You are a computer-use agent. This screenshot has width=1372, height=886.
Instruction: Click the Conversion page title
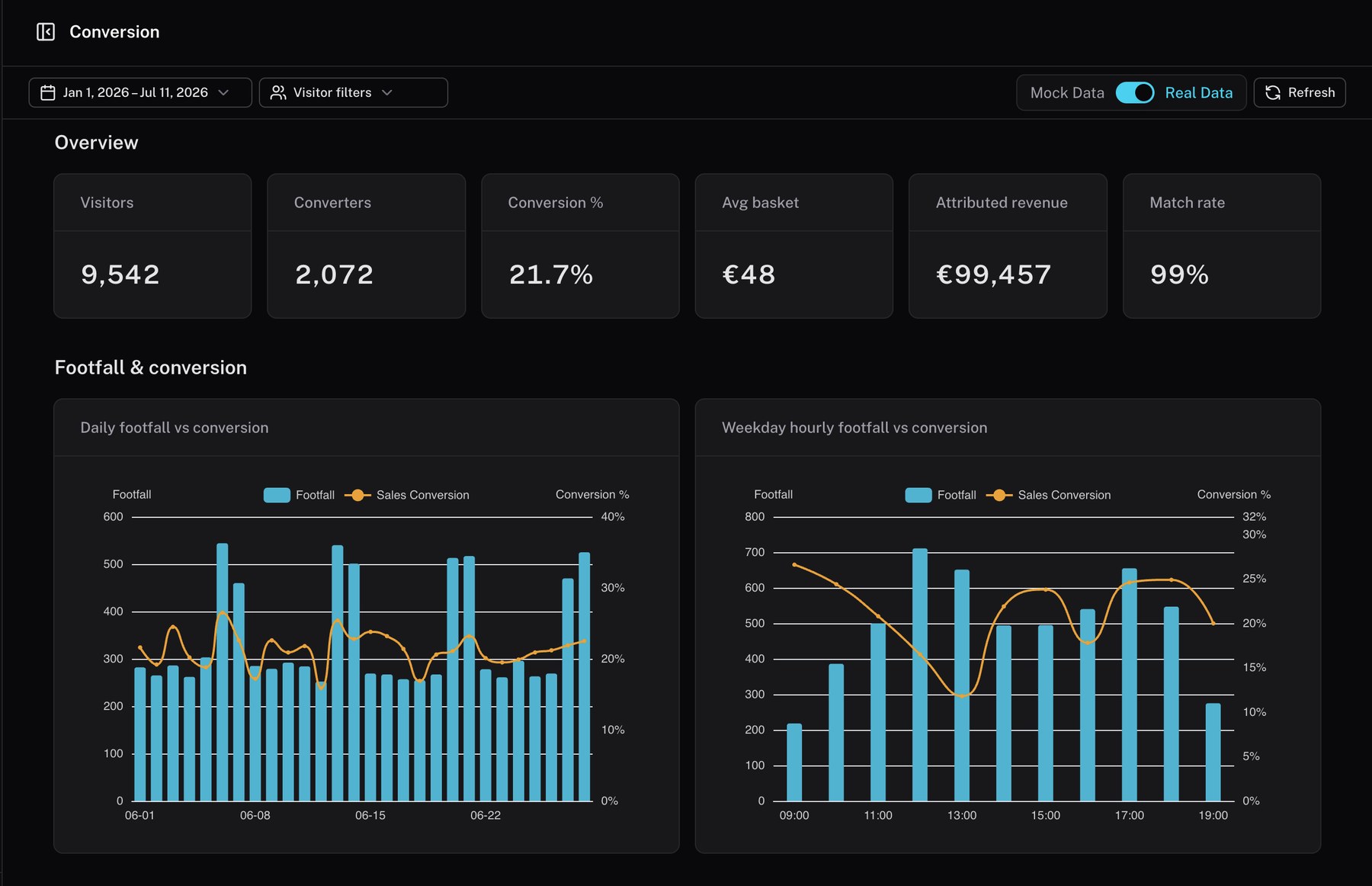[114, 32]
